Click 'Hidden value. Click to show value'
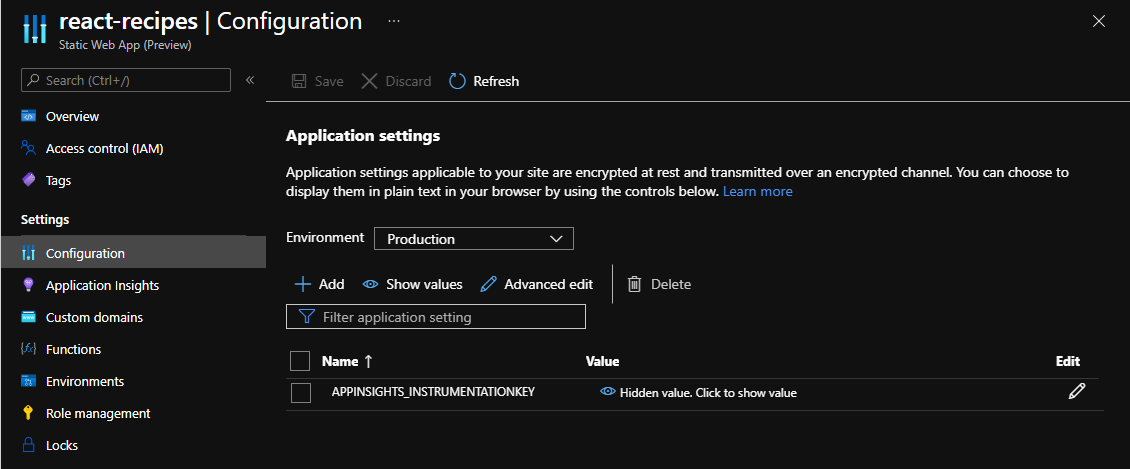Screen dimensions: 1130x469 pyautogui.click(x=708, y=393)
